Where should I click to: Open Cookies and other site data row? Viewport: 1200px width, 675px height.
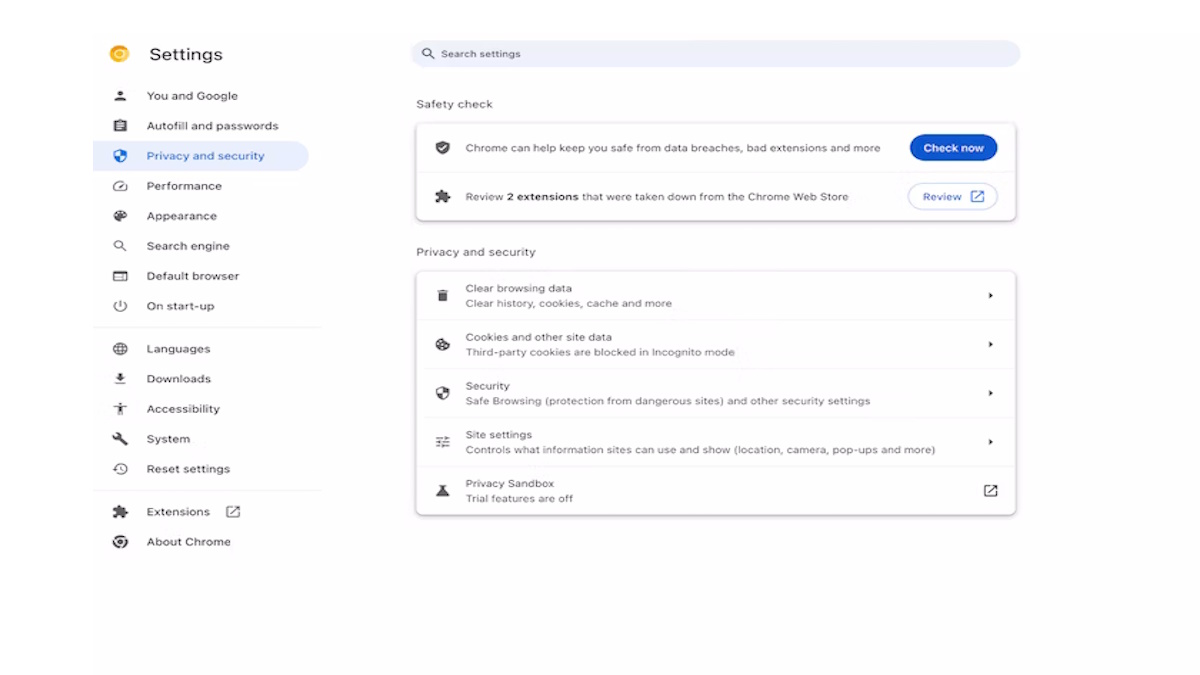click(716, 345)
